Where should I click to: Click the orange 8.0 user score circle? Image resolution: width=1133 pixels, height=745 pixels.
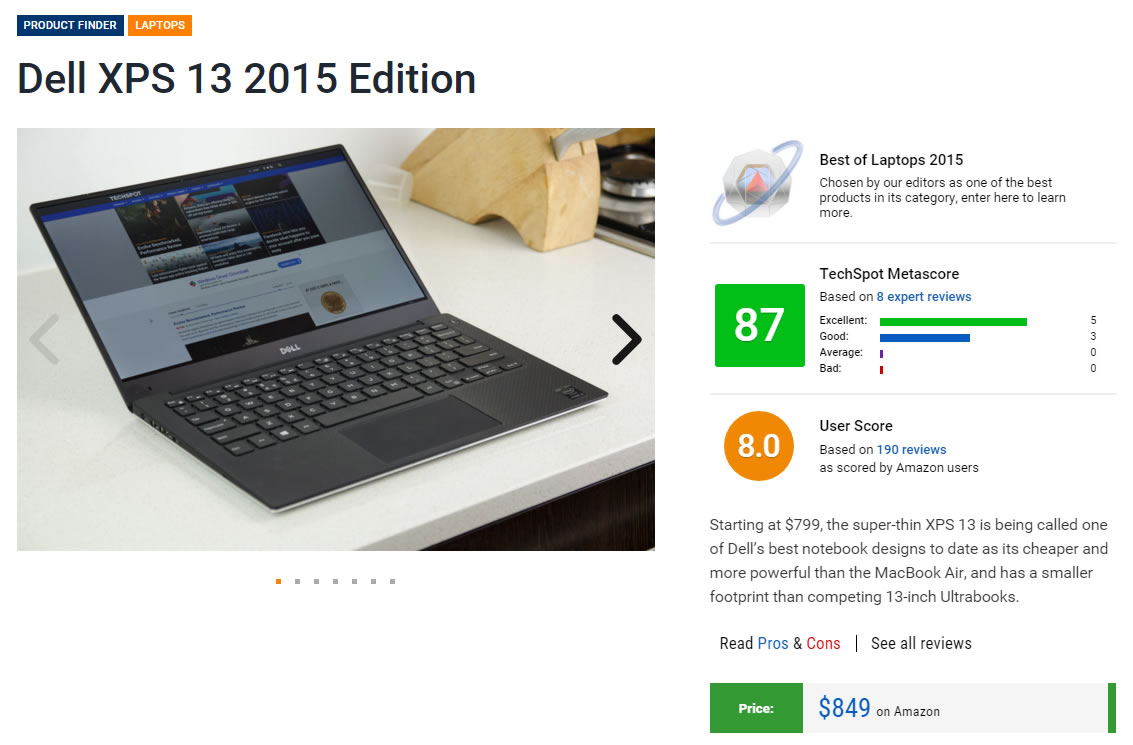tap(759, 446)
